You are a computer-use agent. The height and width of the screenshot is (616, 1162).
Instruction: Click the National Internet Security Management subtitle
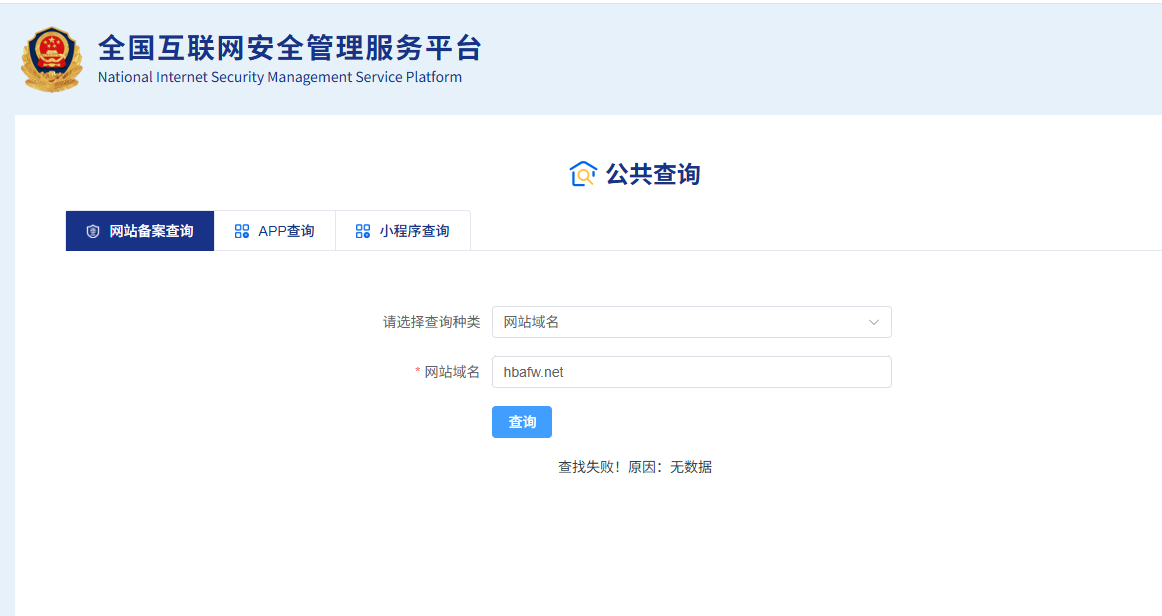280,77
